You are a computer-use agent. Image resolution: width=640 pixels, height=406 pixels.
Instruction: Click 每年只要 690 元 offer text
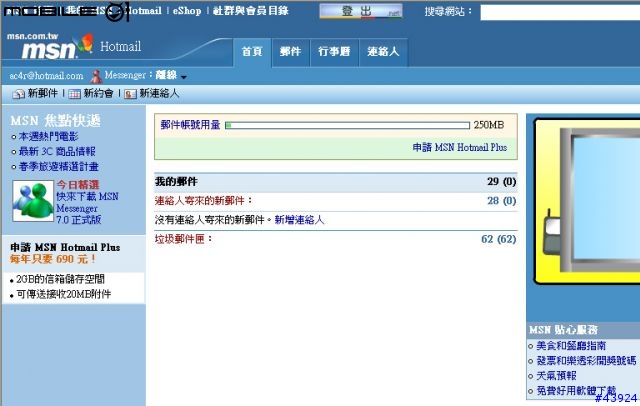(x=53, y=259)
